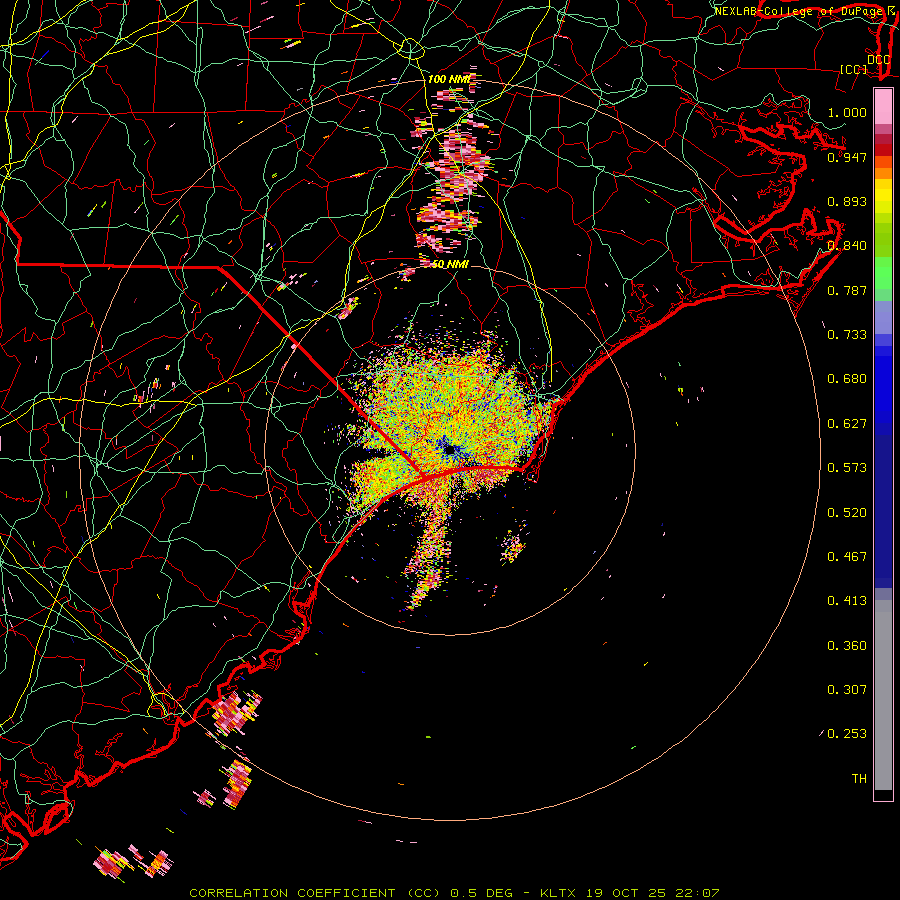Viewport: 900px width, 900px height.
Task: Click the 0.627 legend value
Action: tap(847, 424)
